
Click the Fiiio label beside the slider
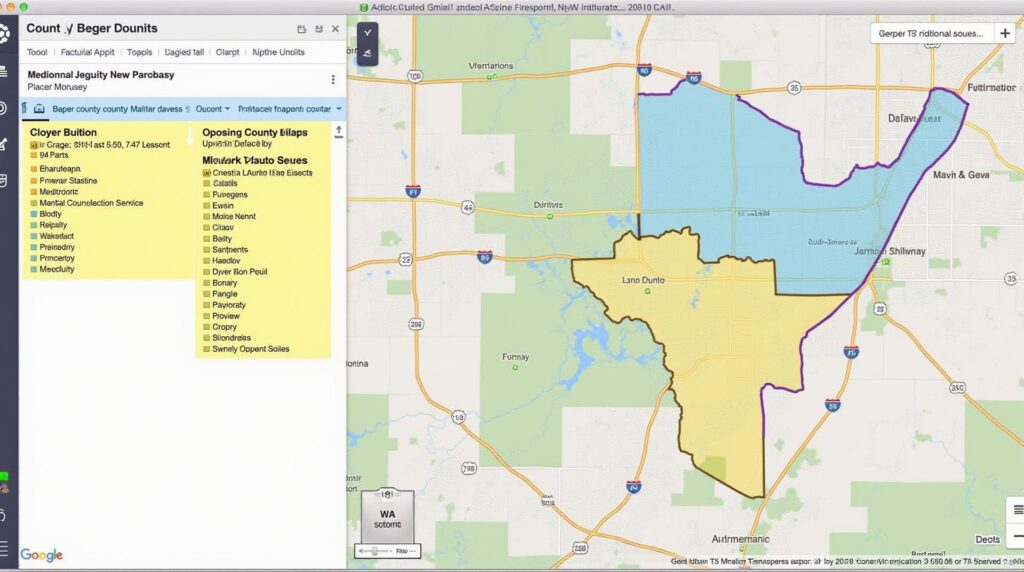click(x=402, y=551)
